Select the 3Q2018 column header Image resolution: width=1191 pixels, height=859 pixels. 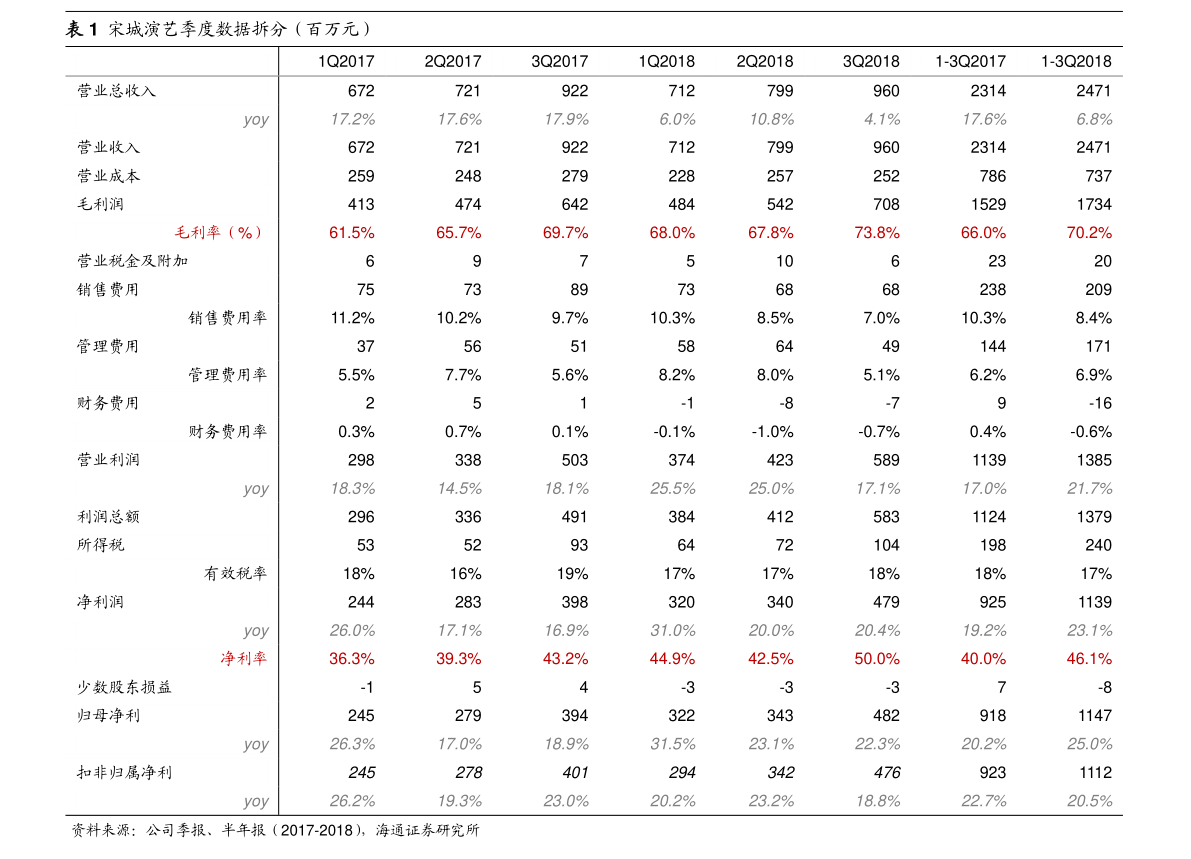click(871, 62)
